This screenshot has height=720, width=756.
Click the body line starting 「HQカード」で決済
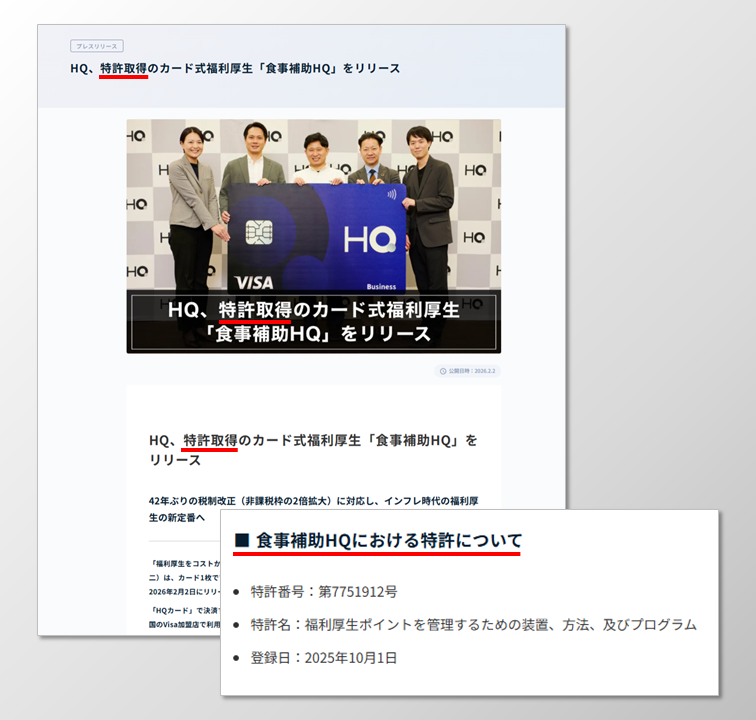[x=185, y=611]
